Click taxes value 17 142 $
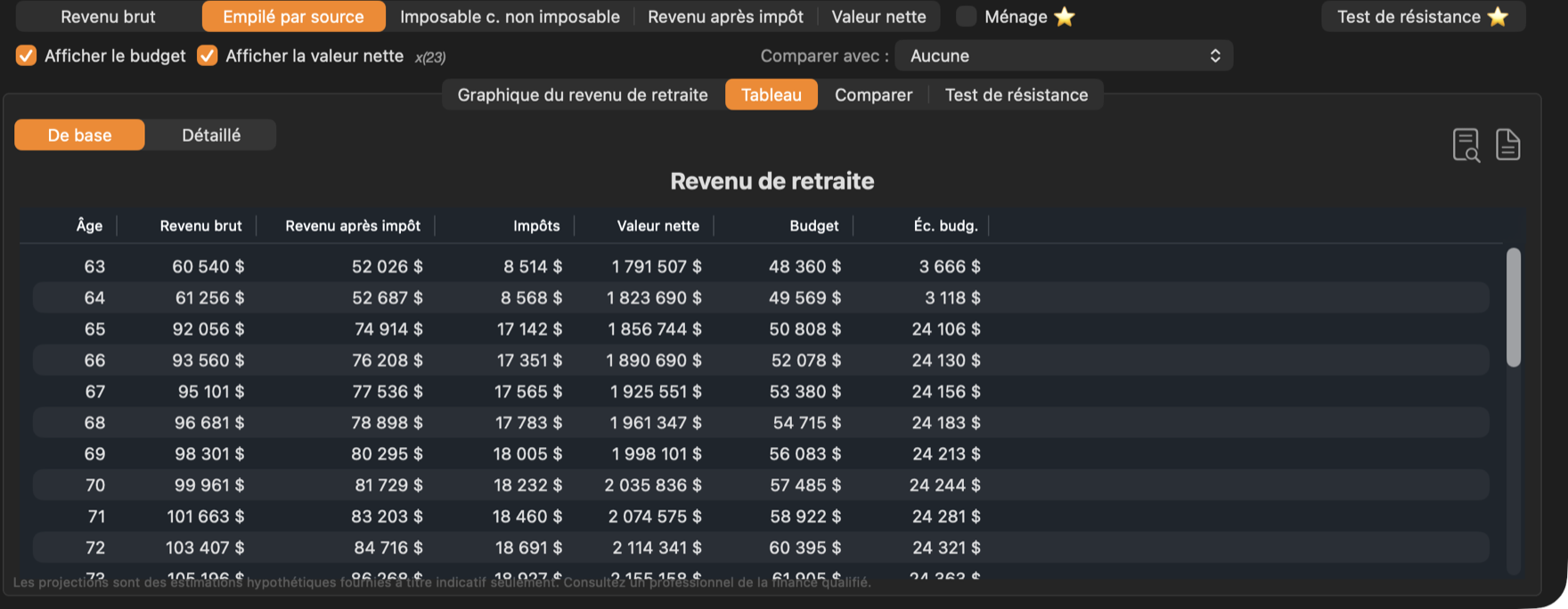1568x609 pixels. click(x=529, y=329)
